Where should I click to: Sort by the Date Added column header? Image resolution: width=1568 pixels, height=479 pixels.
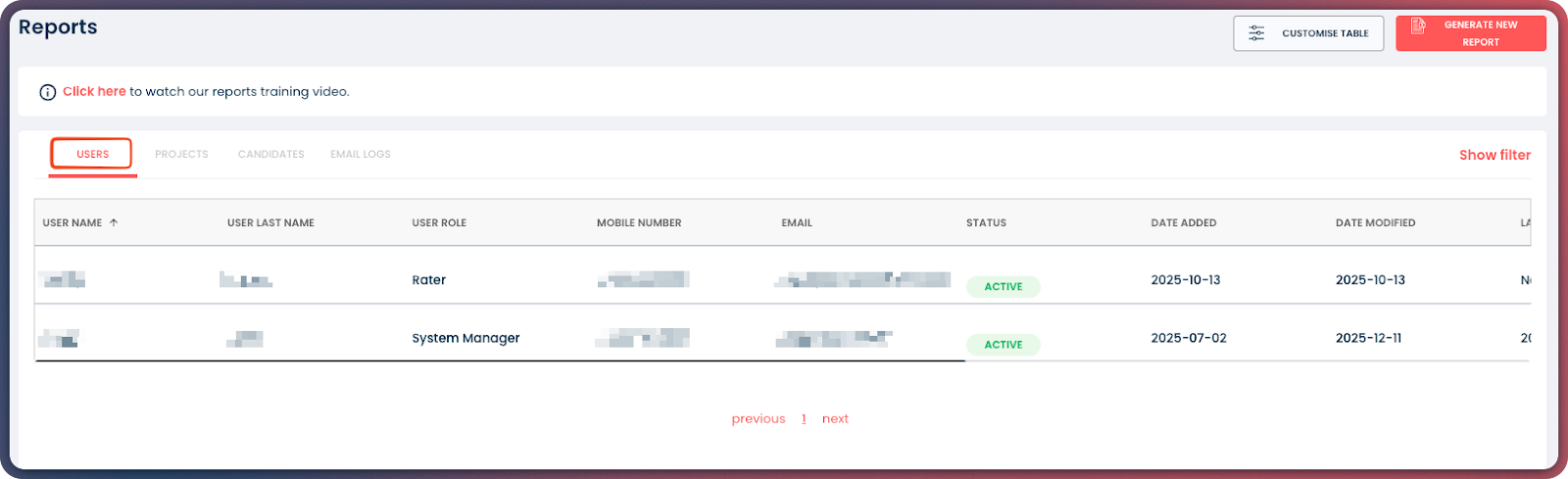tap(1183, 223)
